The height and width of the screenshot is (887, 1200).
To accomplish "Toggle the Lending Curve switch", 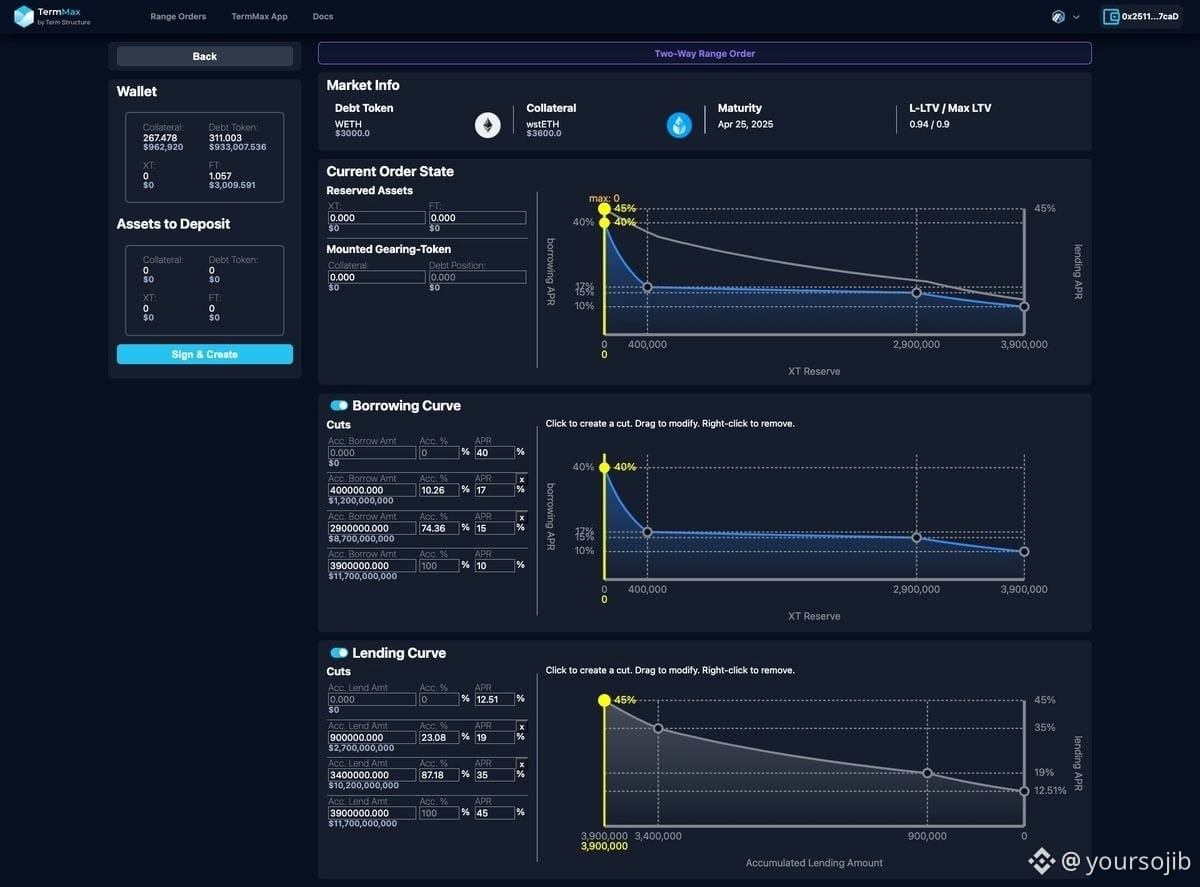I will pyautogui.click(x=339, y=653).
